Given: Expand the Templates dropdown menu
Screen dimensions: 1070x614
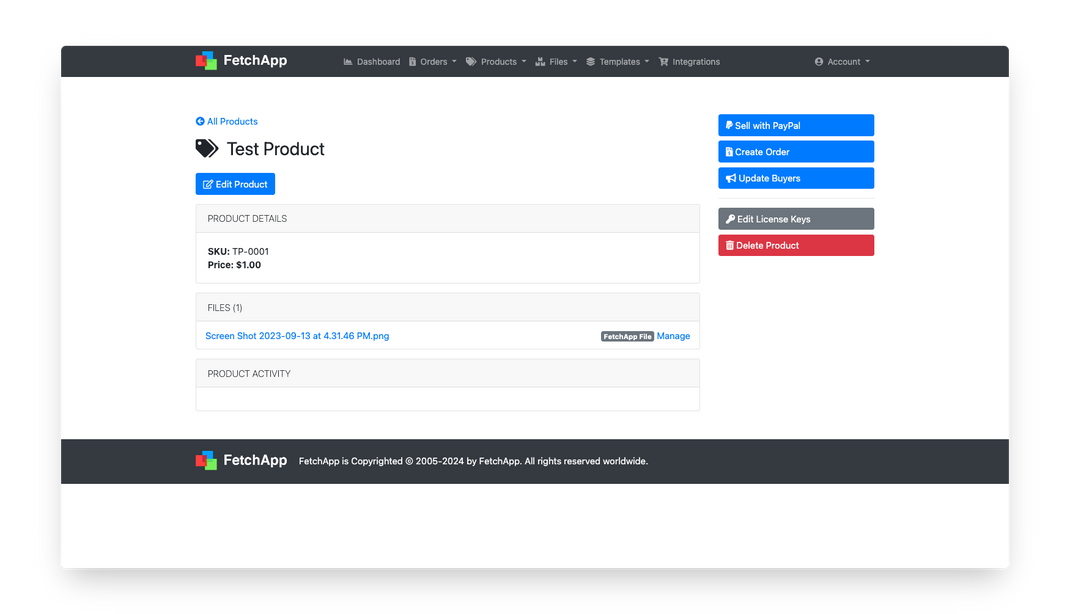Looking at the screenshot, I should (619, 61).
